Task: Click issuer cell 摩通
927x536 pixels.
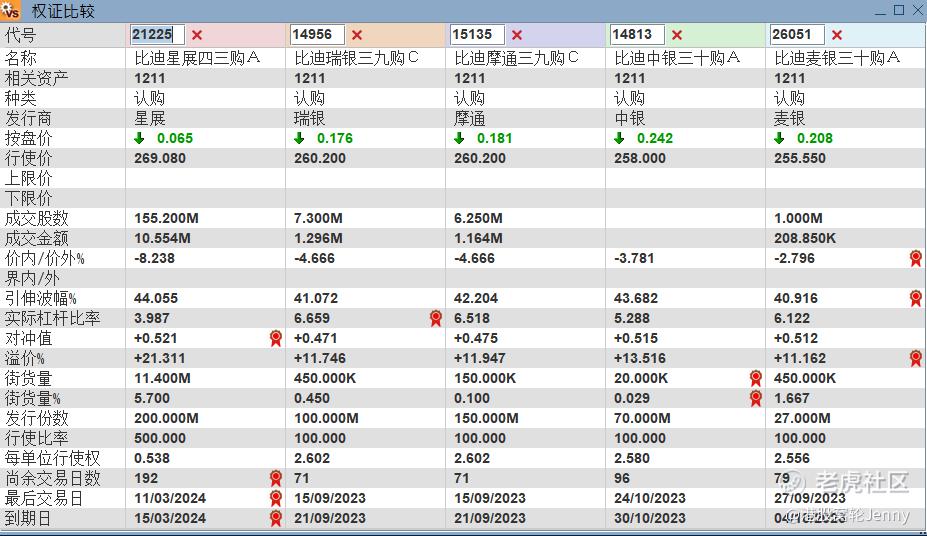Action: tap(469, 118)
